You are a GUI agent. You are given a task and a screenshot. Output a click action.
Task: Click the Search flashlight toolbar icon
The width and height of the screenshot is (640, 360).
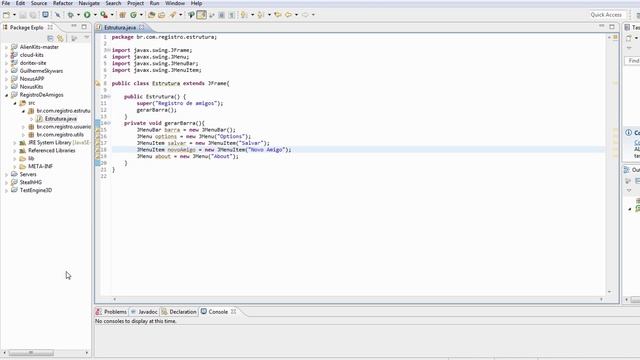pyautogui.click(x=173, y=15)
